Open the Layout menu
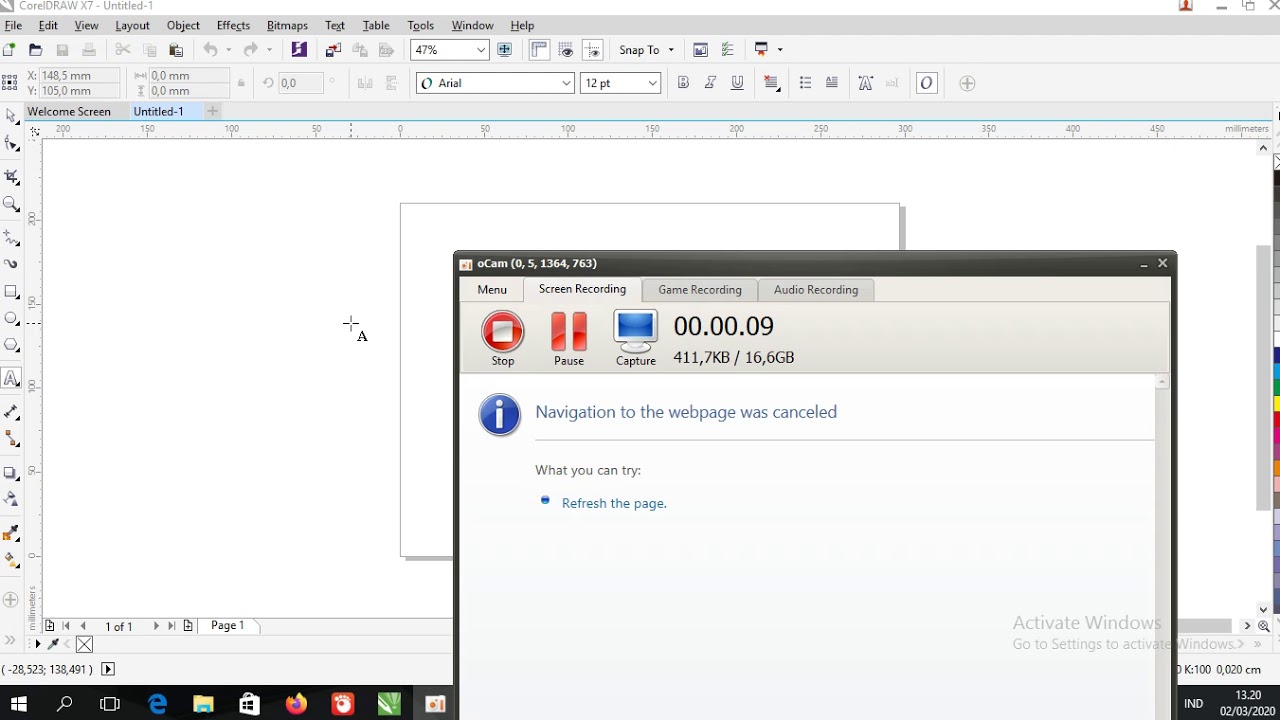The image size is (1280, 720). (x=132, y=25)
